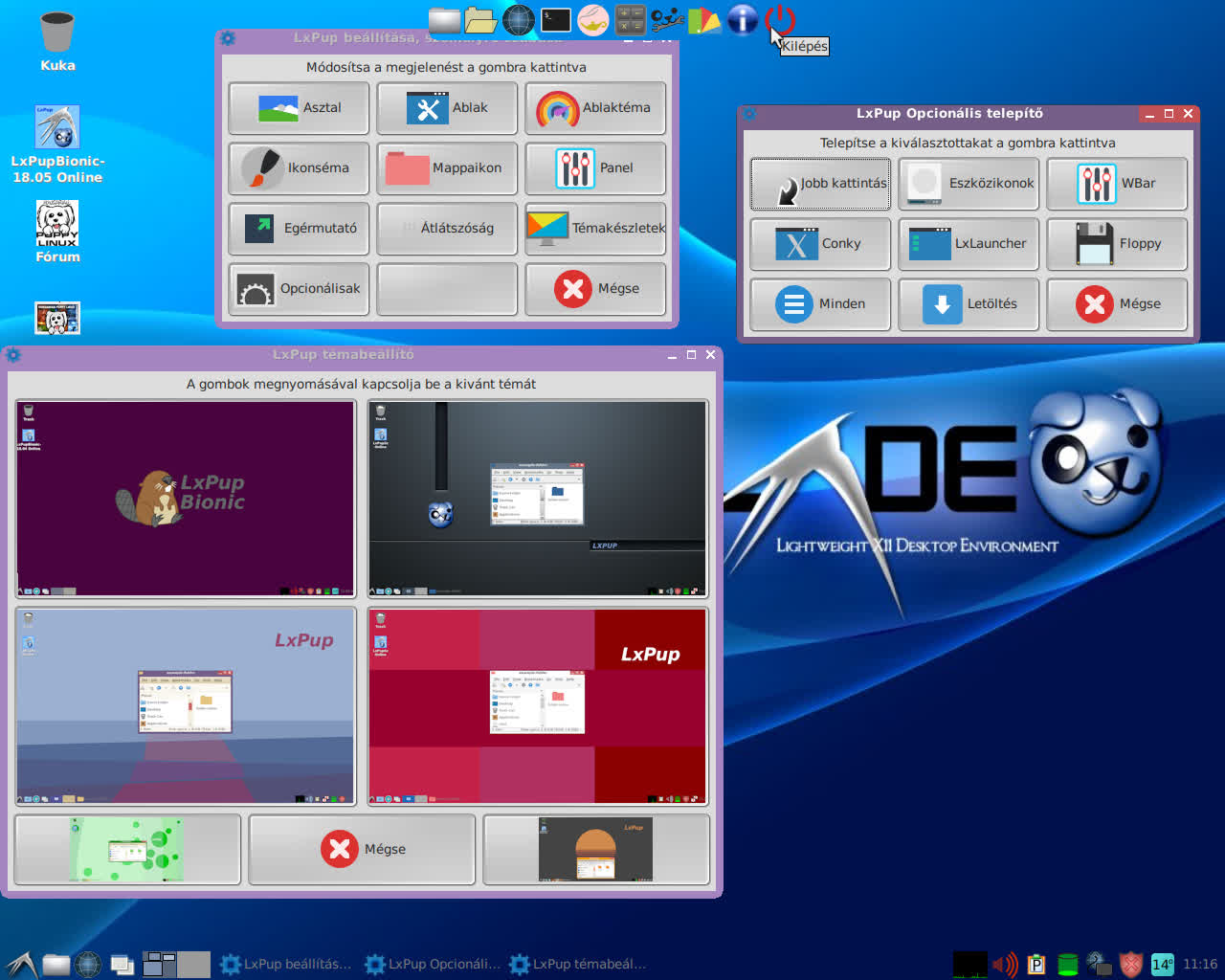Open the yellow open-folder icon in top panel
This screenshot has height=980, width=1225.
(x=480, y=20)
